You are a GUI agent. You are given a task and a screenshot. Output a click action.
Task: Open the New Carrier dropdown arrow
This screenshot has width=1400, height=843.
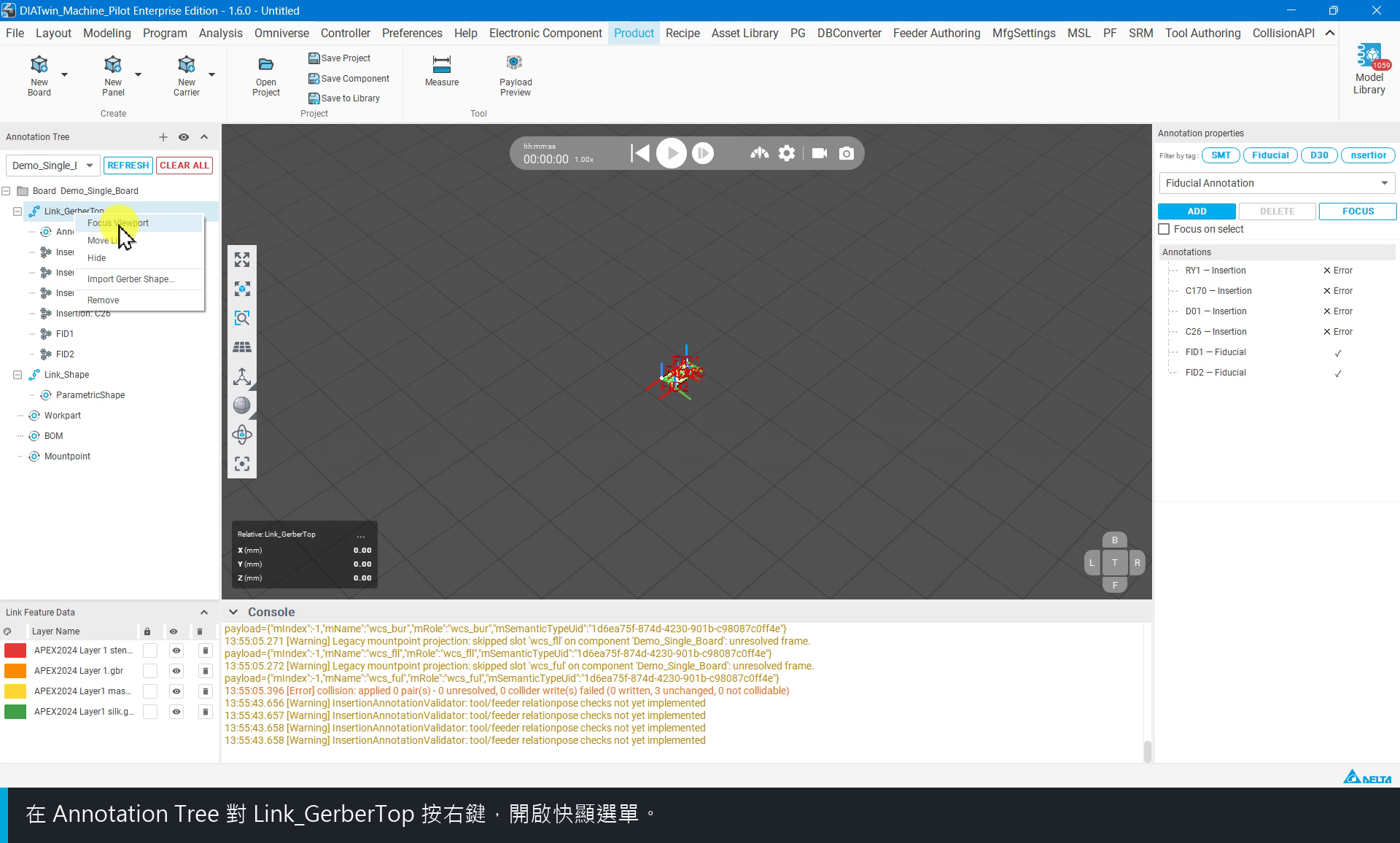[x=211, y=74]
